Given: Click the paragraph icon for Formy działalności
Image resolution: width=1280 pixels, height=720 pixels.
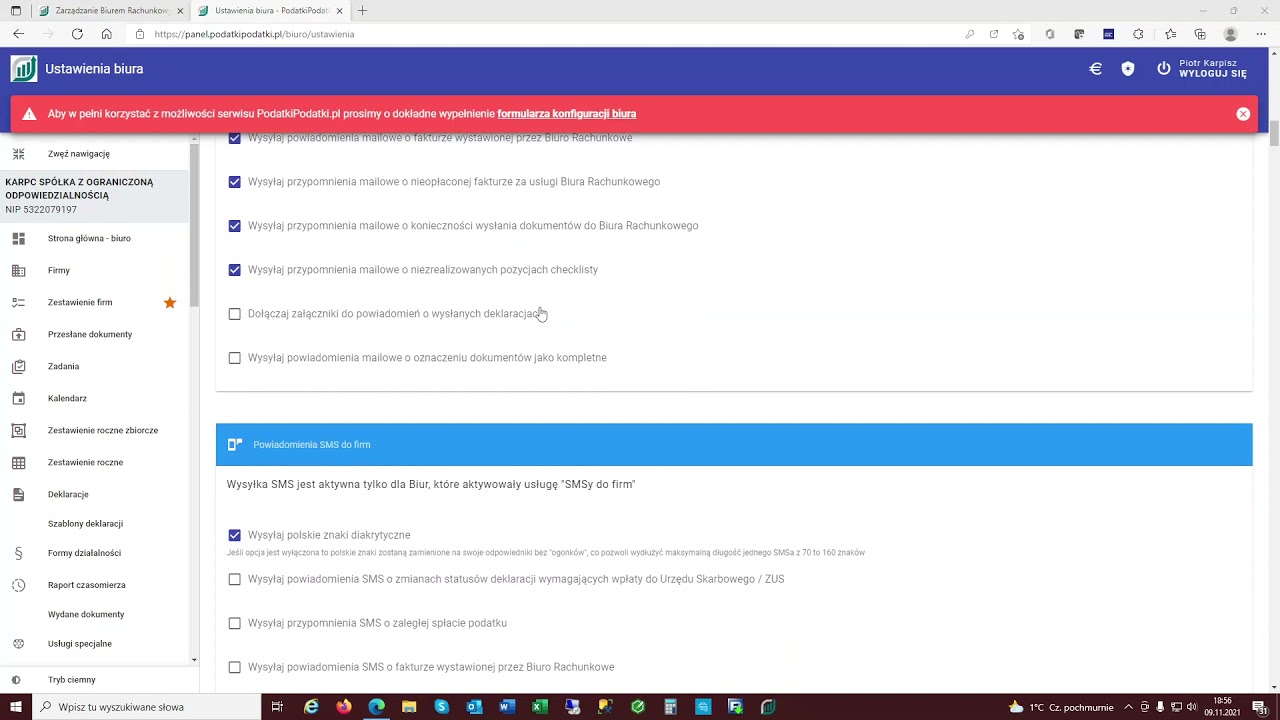Looking at the screenshot, I should point(18,553).
